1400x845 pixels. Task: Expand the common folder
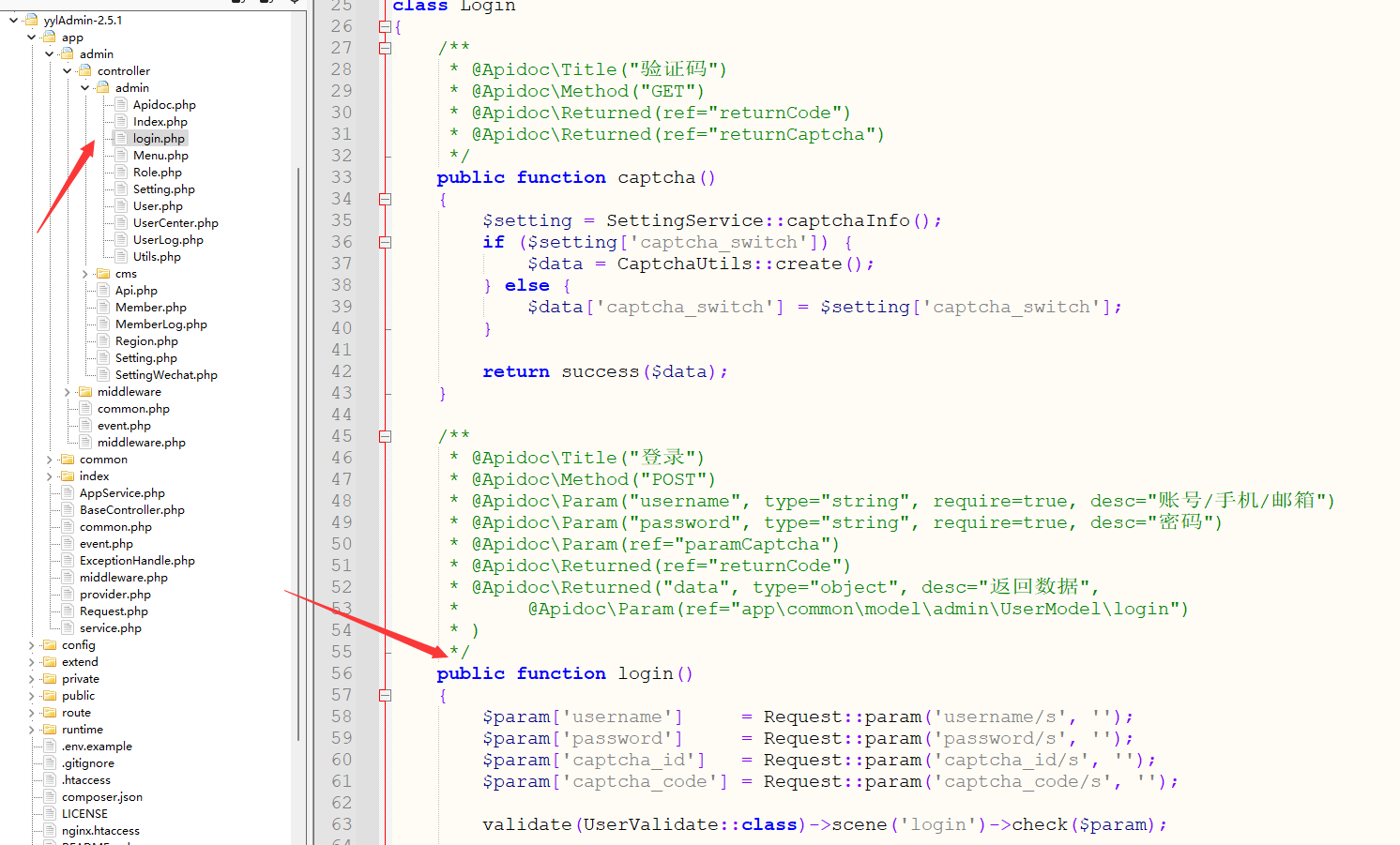pyautogui.click(x=49, y=459)
